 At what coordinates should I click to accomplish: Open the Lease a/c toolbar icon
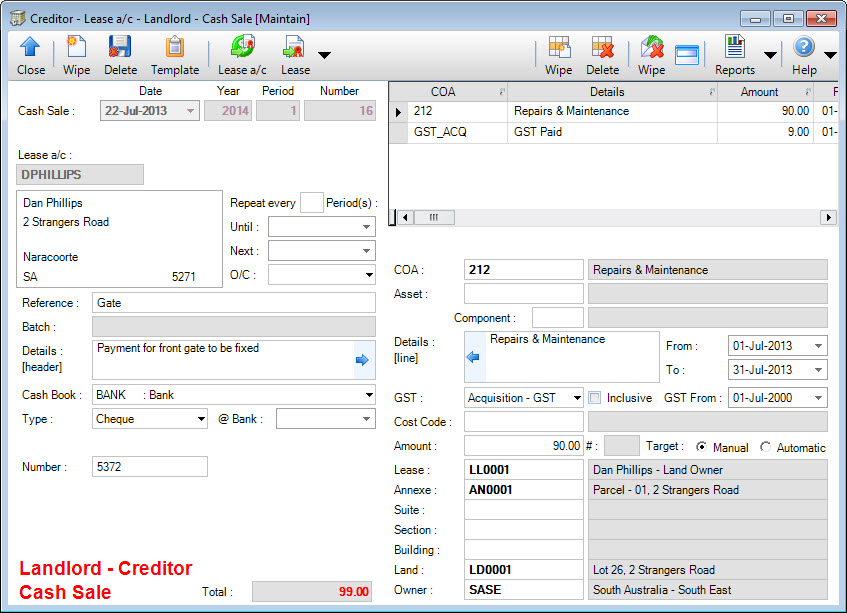(243, 48)
